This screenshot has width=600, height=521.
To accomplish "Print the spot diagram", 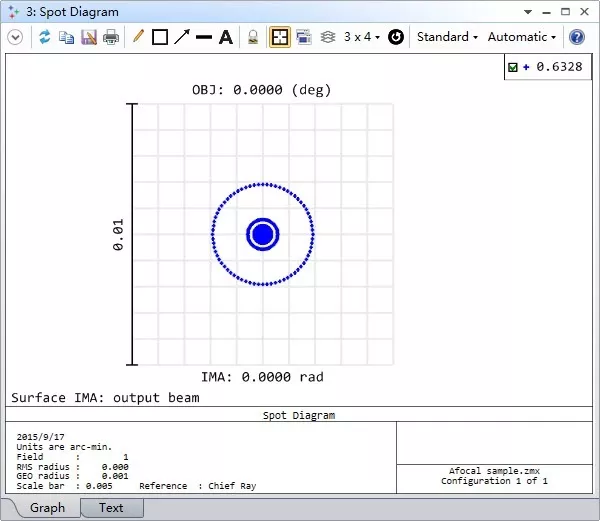I will pos(111,37).
